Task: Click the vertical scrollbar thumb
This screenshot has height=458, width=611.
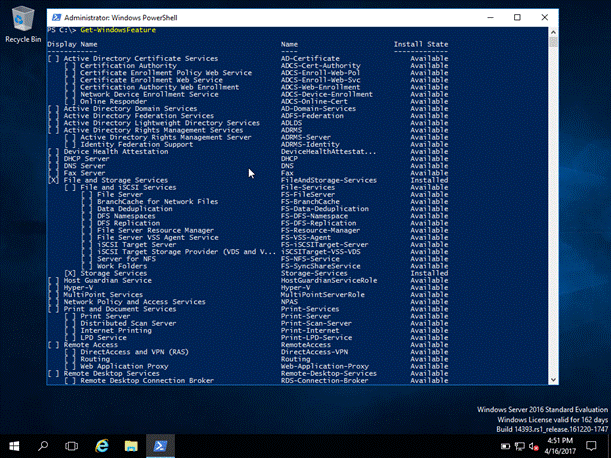Action: [x=553, y=42]
